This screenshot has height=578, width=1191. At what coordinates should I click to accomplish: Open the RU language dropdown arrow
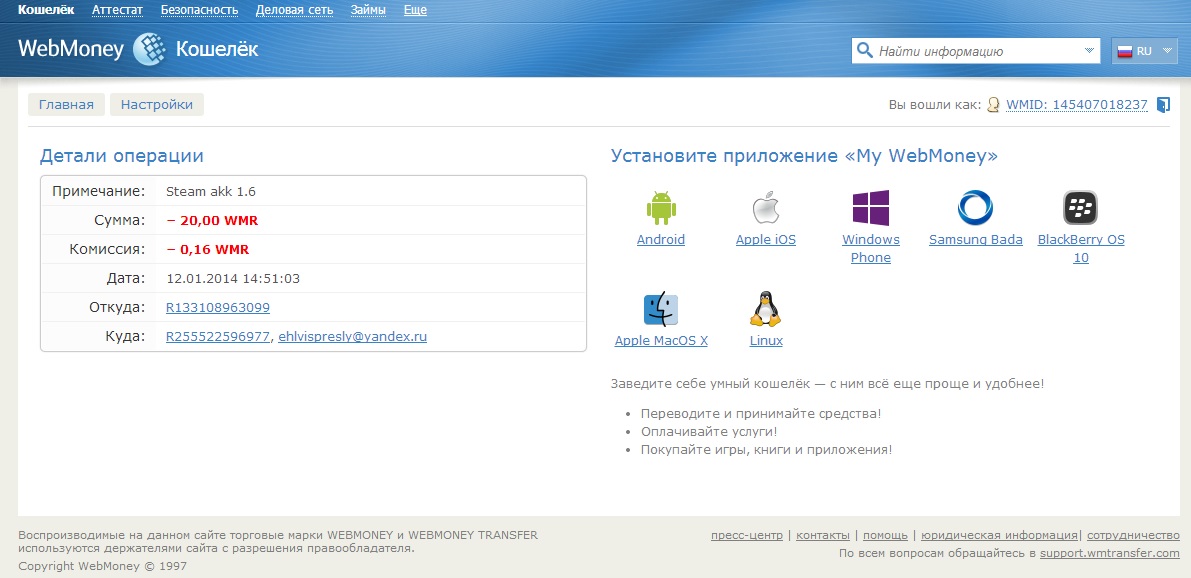point(1167,51)
